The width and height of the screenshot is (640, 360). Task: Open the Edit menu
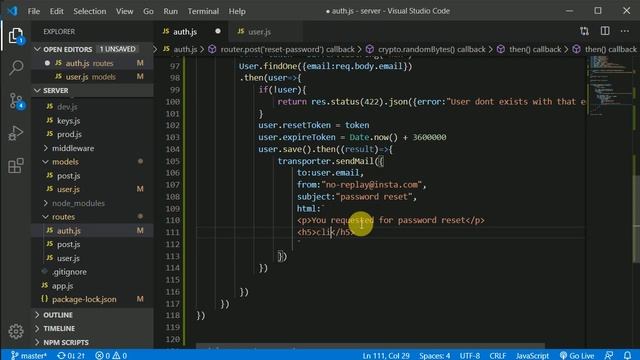click(x=56, y=11)
